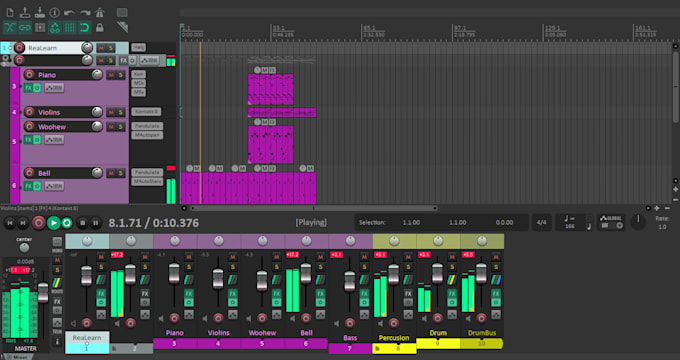
Task: Zoom out horizontally with minus button
Action: coord(667,208)
